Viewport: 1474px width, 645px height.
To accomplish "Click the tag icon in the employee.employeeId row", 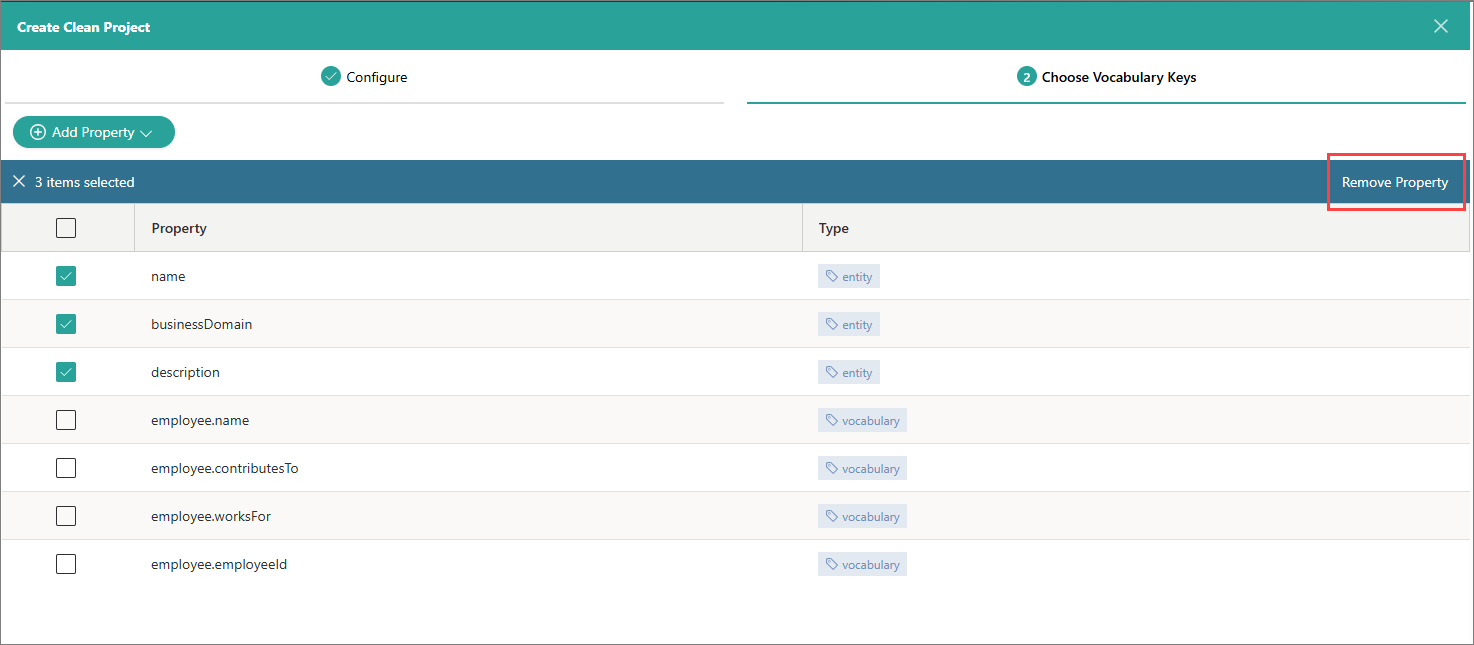I will [x=832, y=564].
